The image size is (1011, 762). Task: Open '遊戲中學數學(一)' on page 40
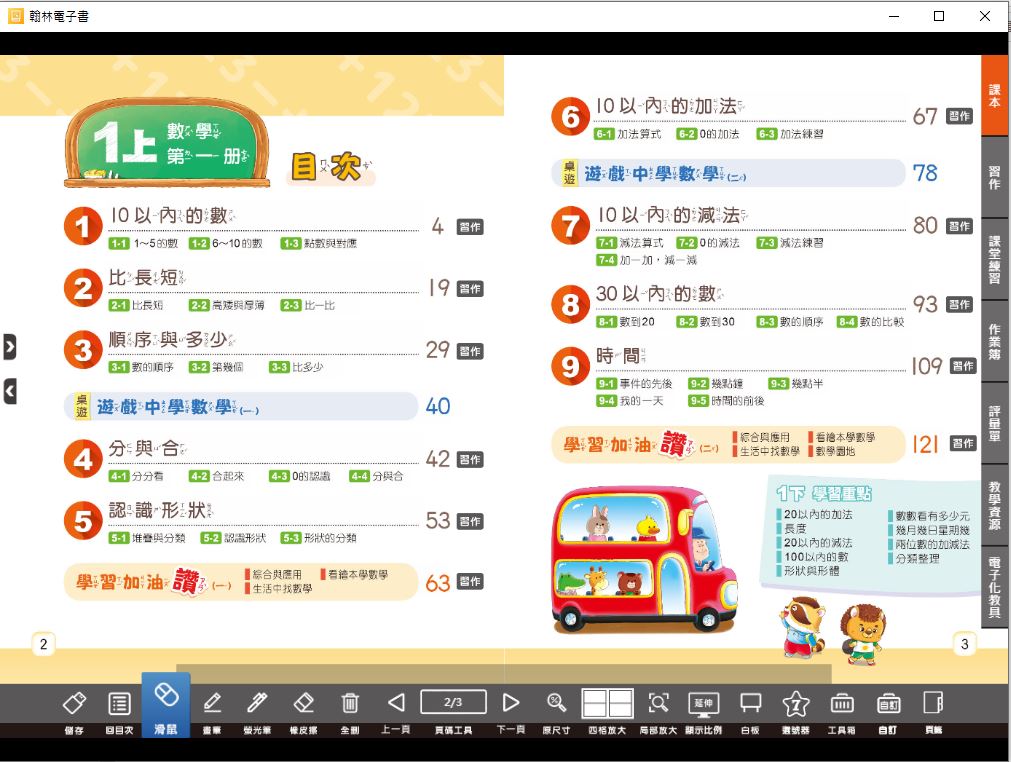point(241,406)
